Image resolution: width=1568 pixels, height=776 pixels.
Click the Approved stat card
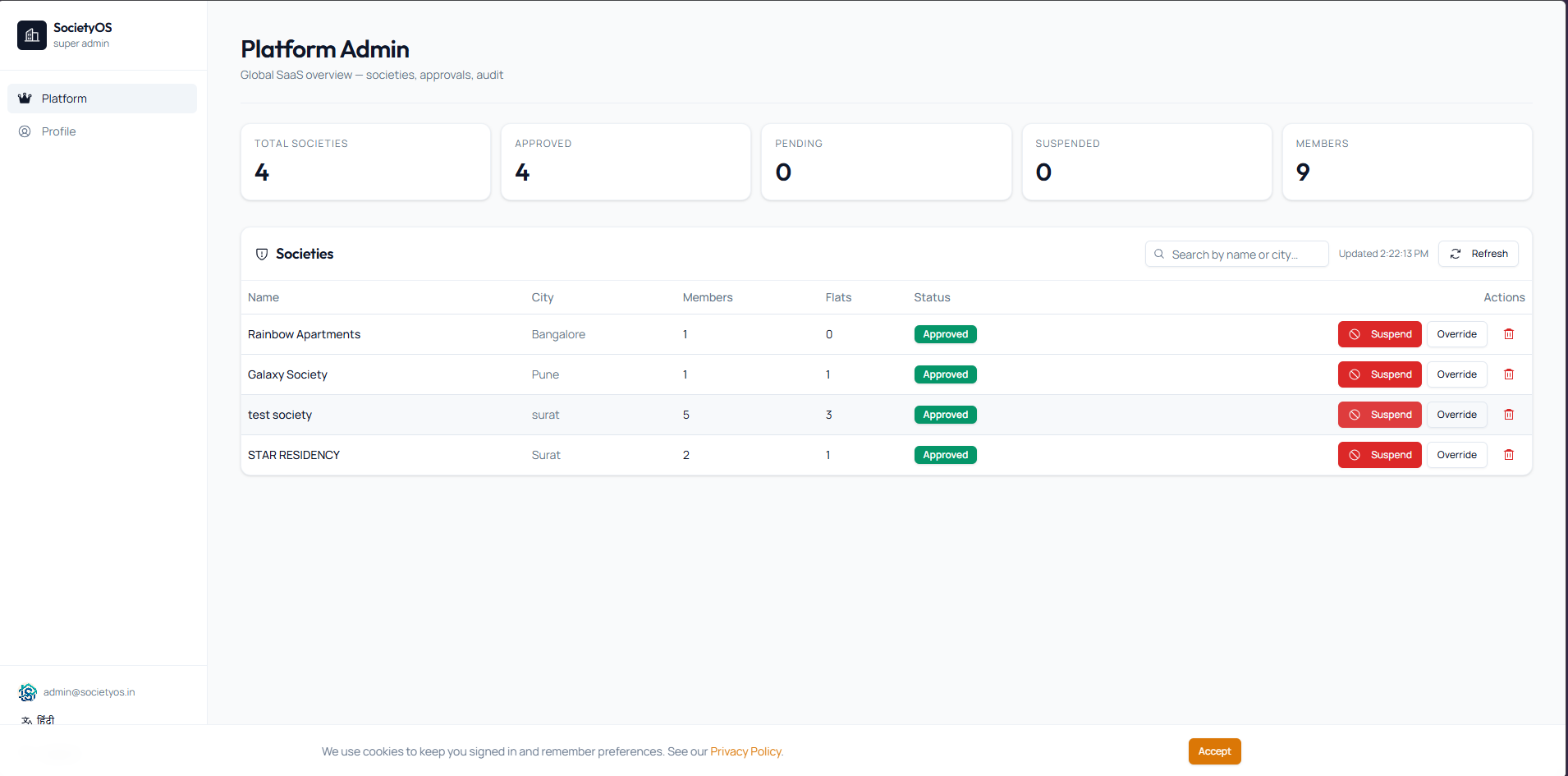tap(626, 162)
